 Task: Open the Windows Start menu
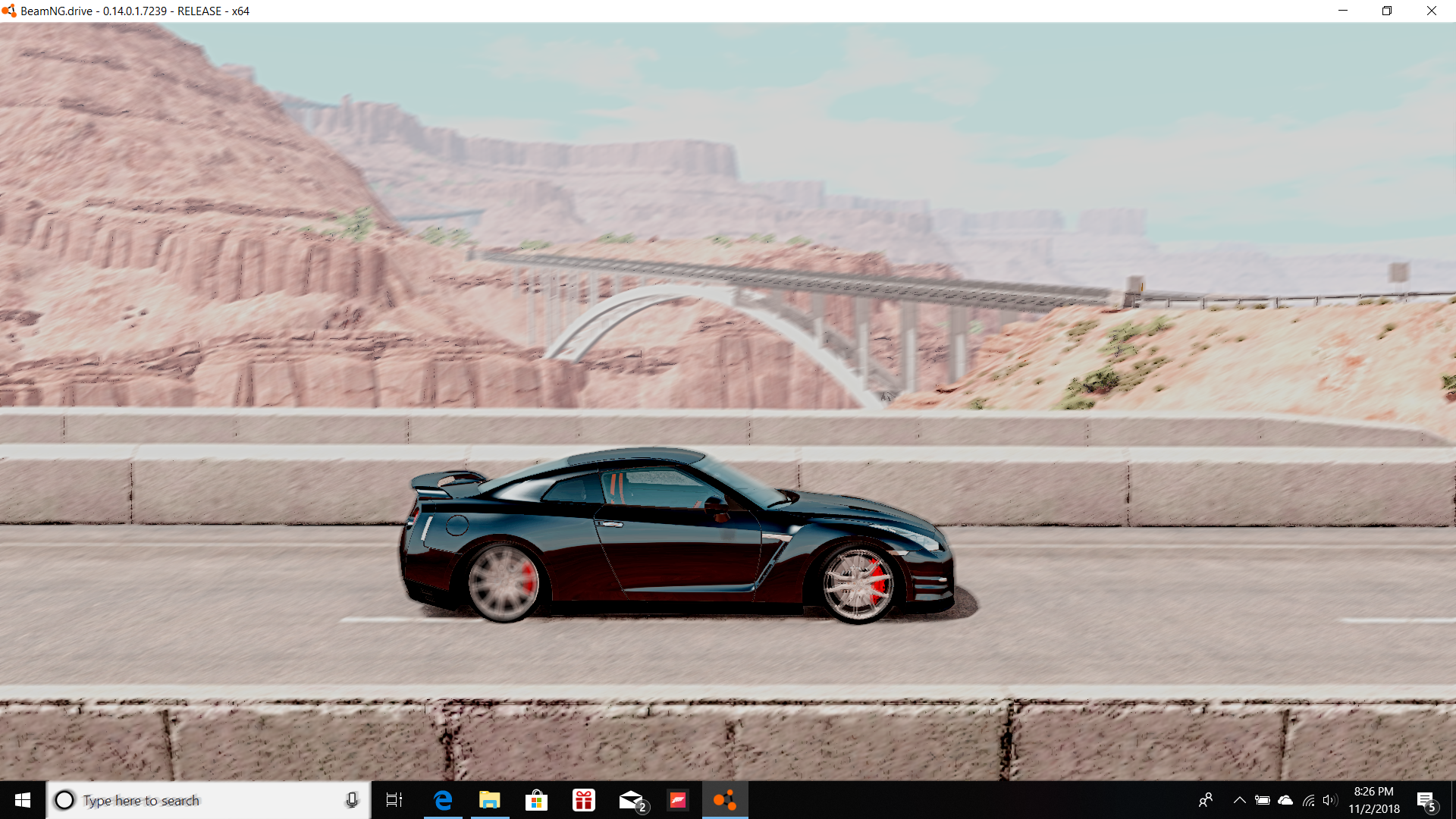pos(23,800)
